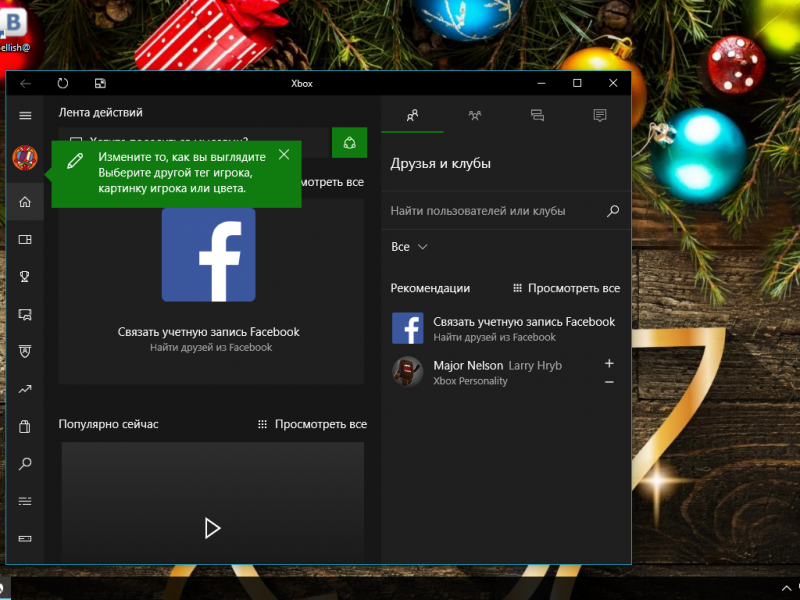Expand the "Все" friends filter dropdown

tap(409, 247)
